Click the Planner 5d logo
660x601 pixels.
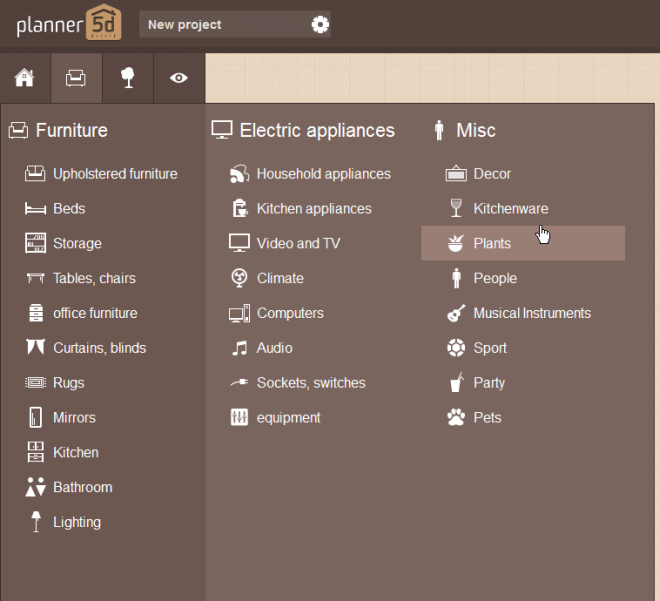(69, 24)
